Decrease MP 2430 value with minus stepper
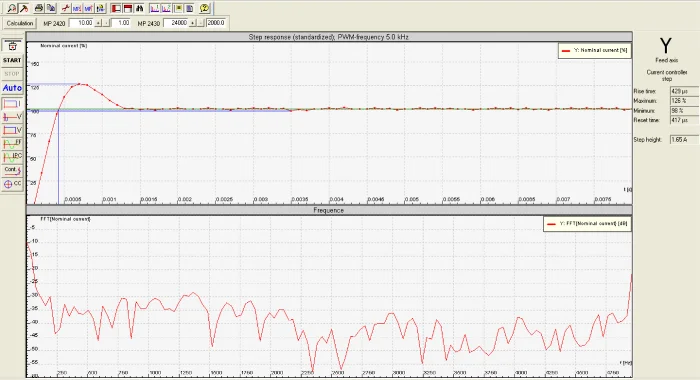 tap(201, 23)
